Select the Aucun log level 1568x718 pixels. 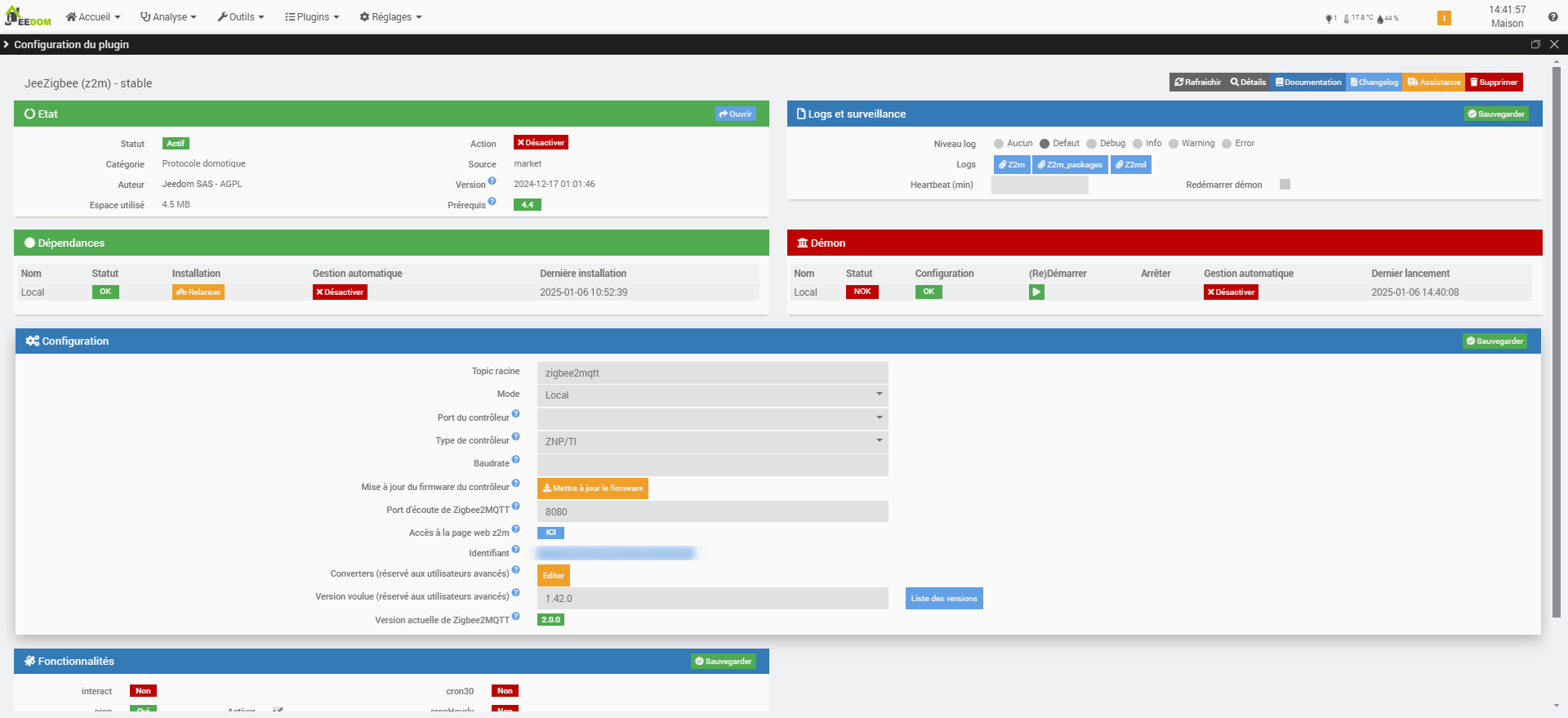tap(998, 144)
